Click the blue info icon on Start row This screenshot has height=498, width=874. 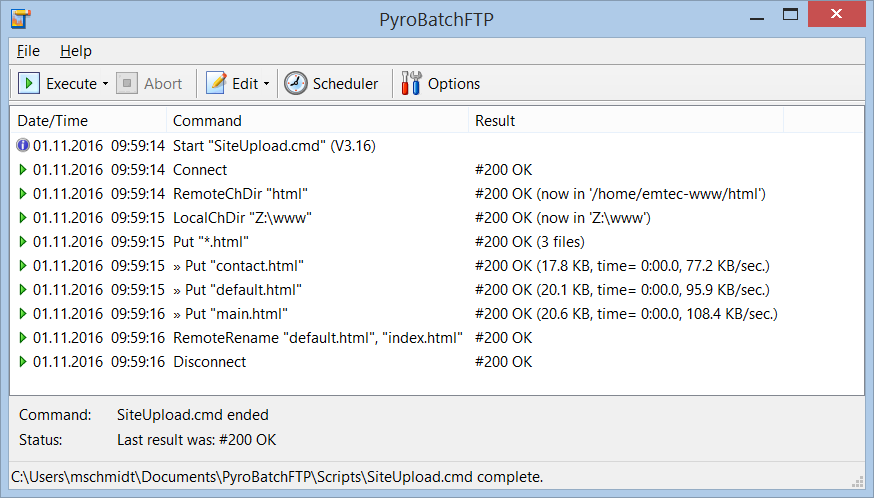pyautogui.click(x=23, y=146)
